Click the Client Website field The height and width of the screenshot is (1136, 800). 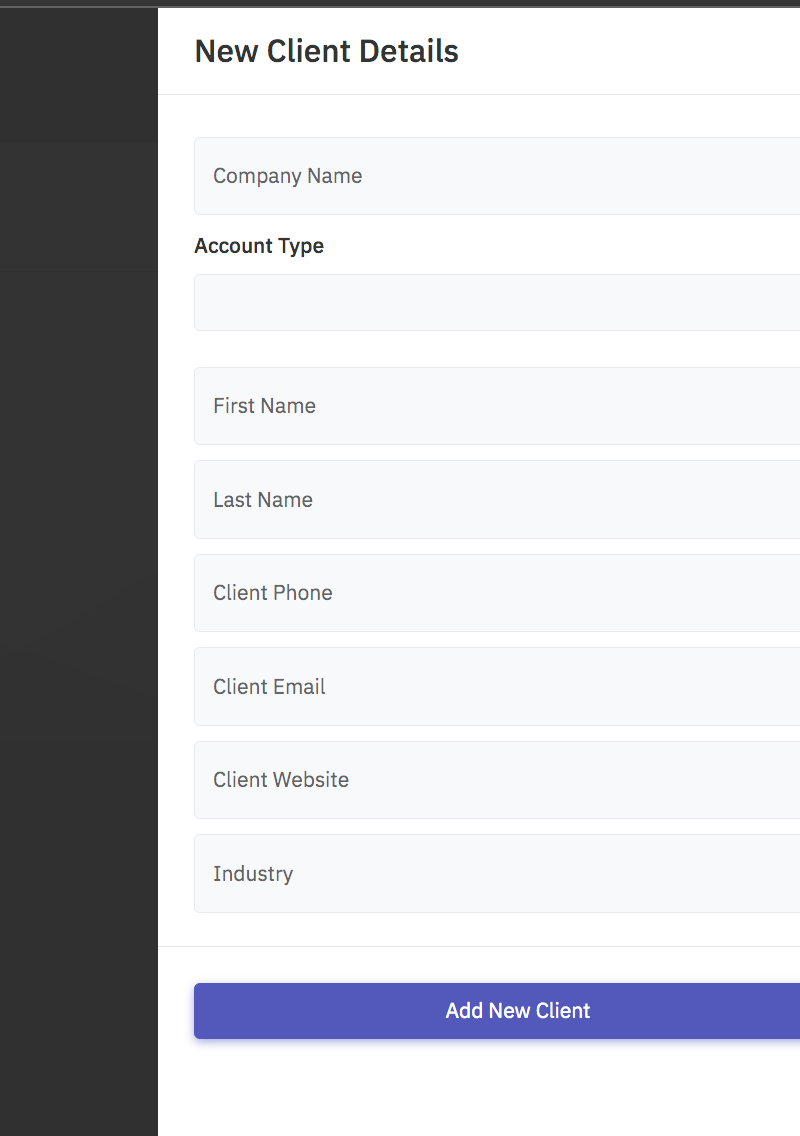pos(497,780)
